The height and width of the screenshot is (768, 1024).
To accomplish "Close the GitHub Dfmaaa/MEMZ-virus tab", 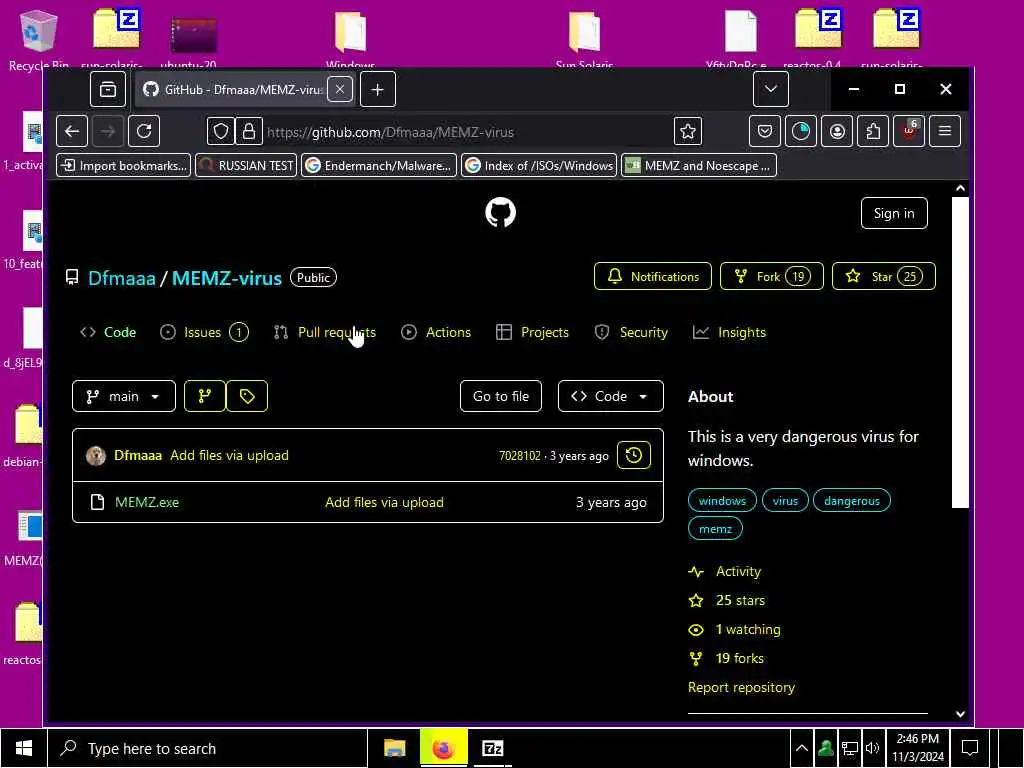I will (340, 89).
